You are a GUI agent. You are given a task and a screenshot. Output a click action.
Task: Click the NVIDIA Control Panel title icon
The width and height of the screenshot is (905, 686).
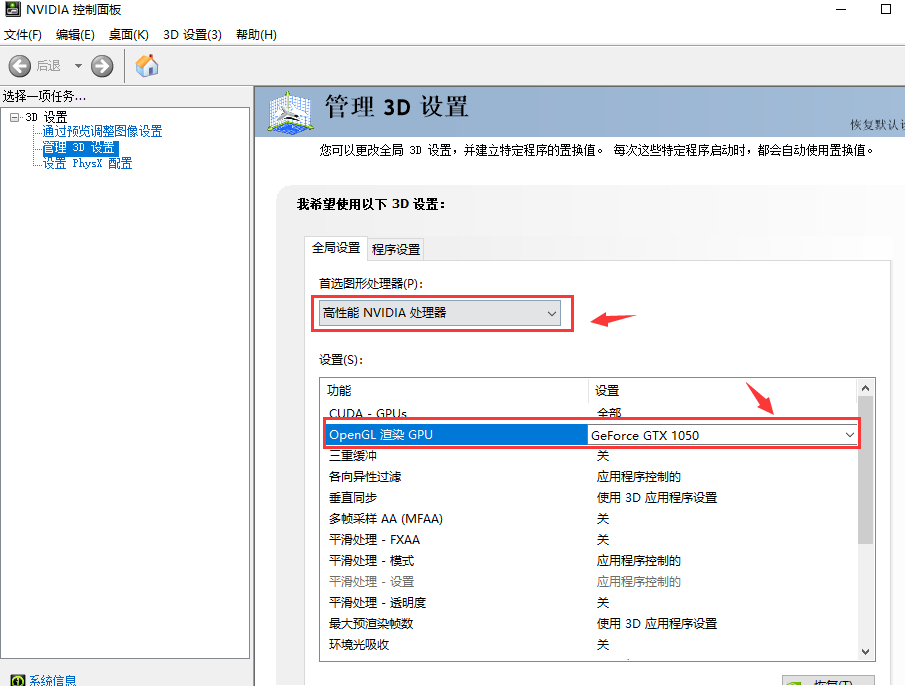pyautogui.click(x=12, y=9)
